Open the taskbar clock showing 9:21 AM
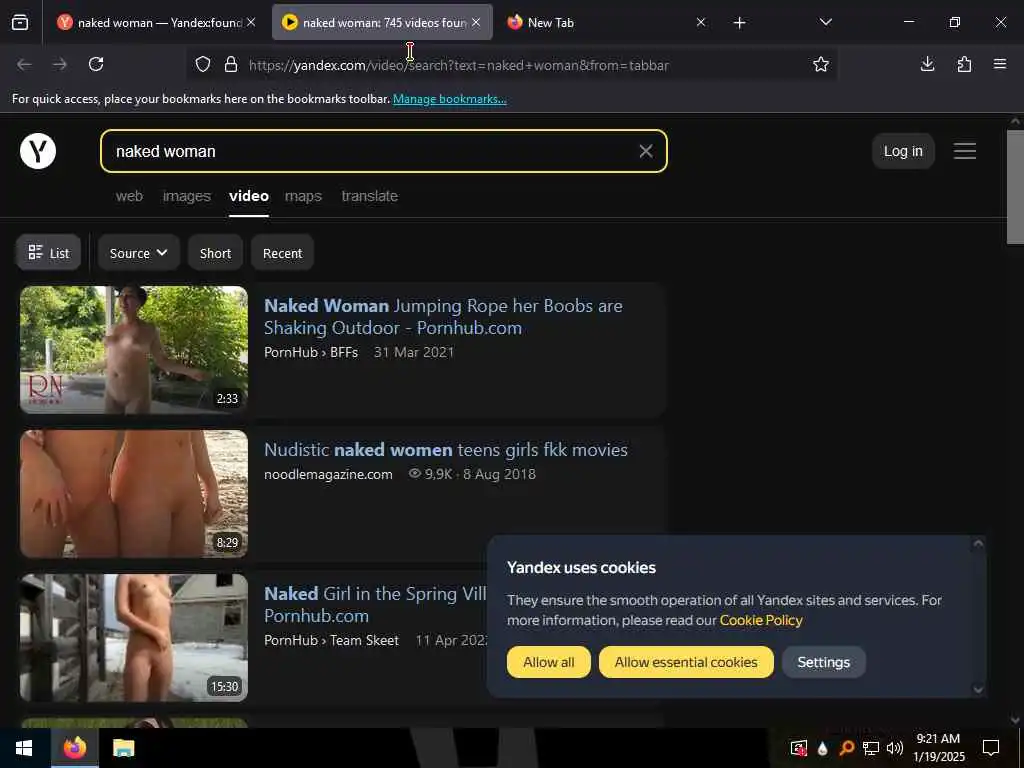Screen dimensions: 1024x768 pos(938,748)
